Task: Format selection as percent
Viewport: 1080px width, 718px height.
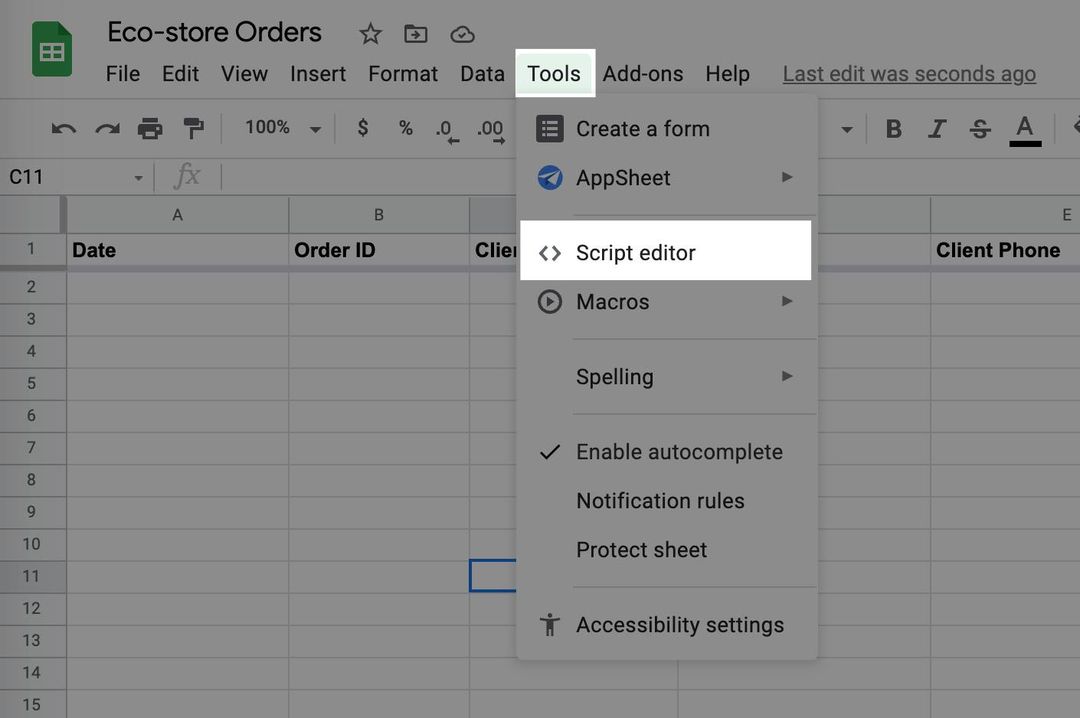Action: [x=405, y=128]
